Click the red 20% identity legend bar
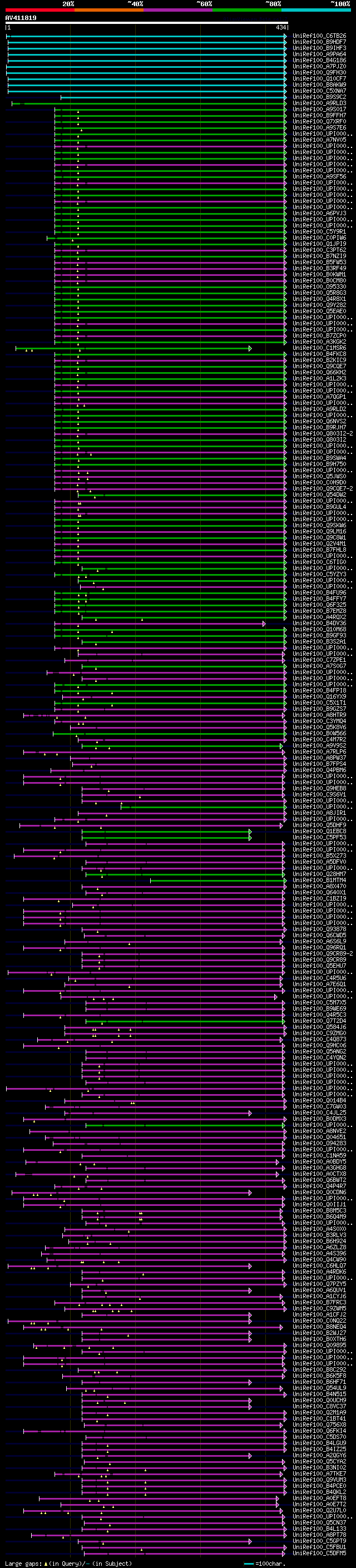Image resolution: width=356 pixels, height=1568 pixels. (x=39, y=10)
